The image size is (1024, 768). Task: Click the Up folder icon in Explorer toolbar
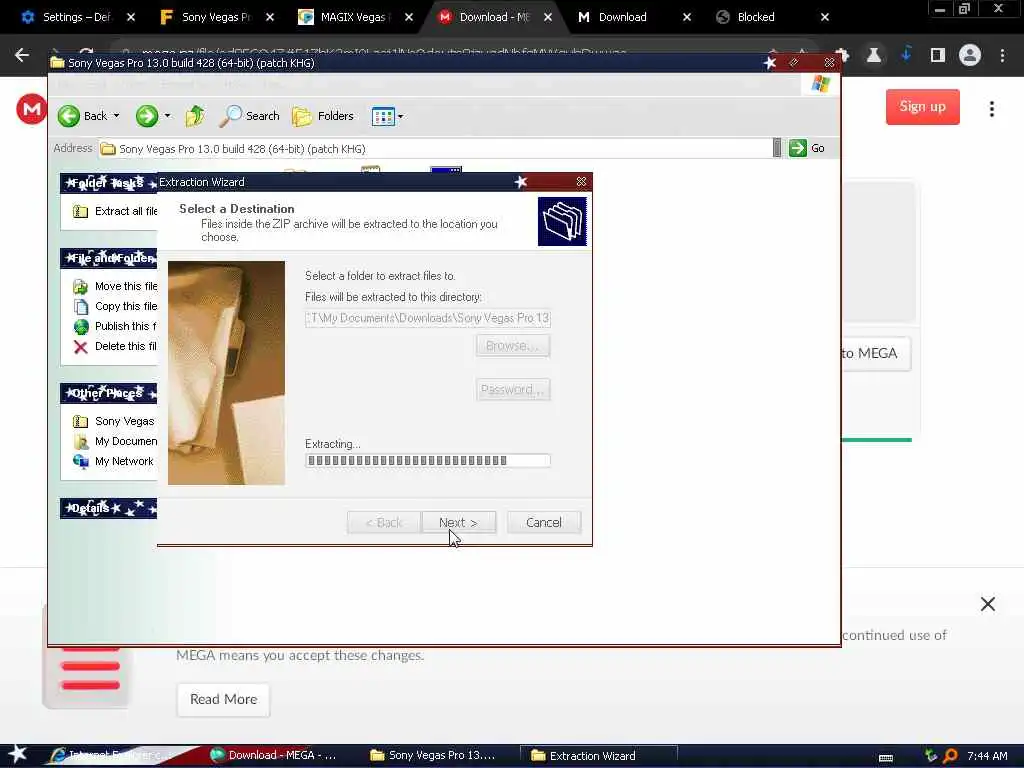[195, 116]
